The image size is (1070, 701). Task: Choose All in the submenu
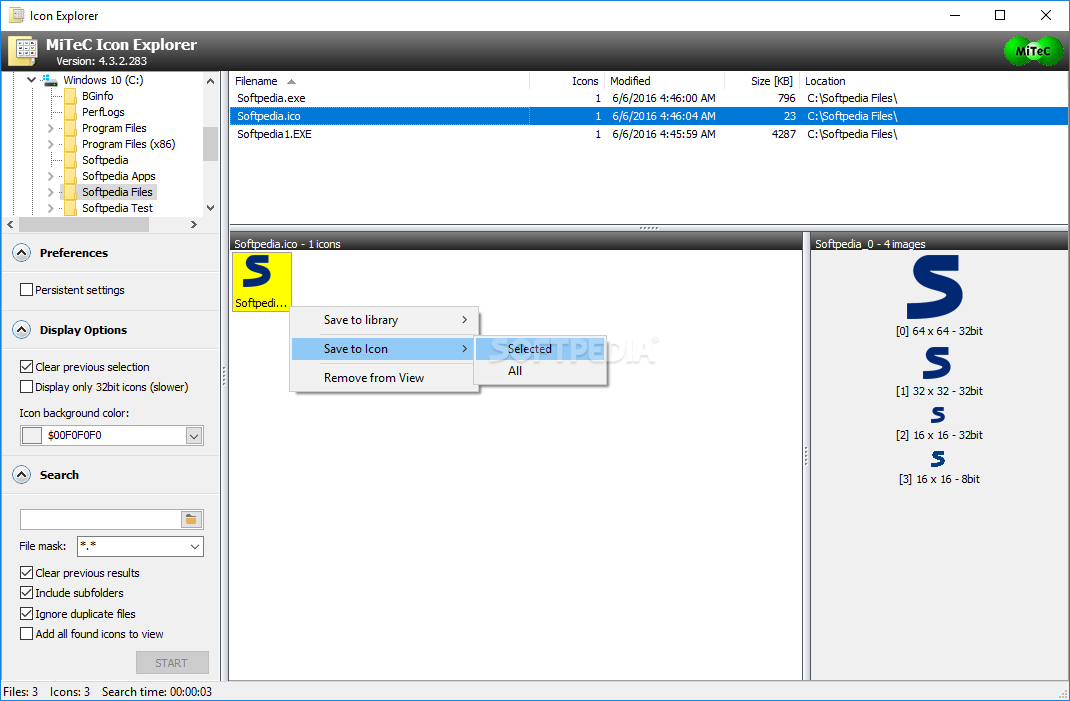[x=540, y=371]
